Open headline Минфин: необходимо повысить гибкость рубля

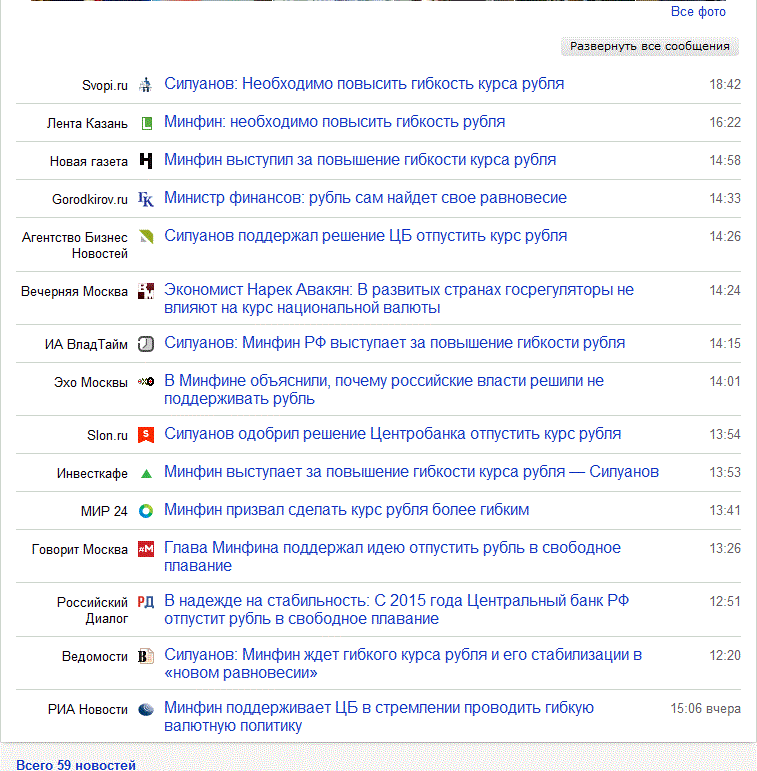(x=335, y=122)
